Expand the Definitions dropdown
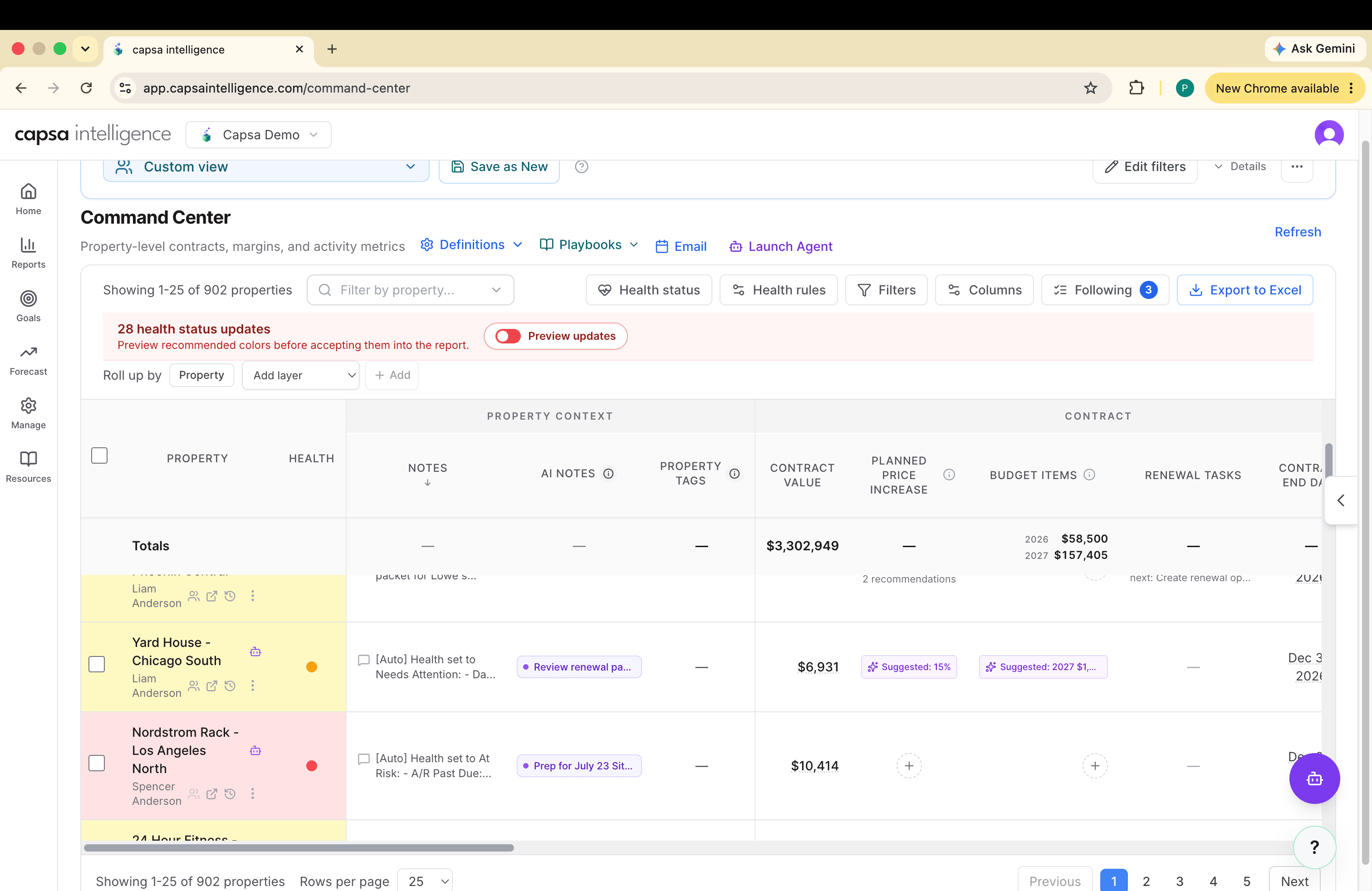The image size is (1372, 891). (471, 245)
